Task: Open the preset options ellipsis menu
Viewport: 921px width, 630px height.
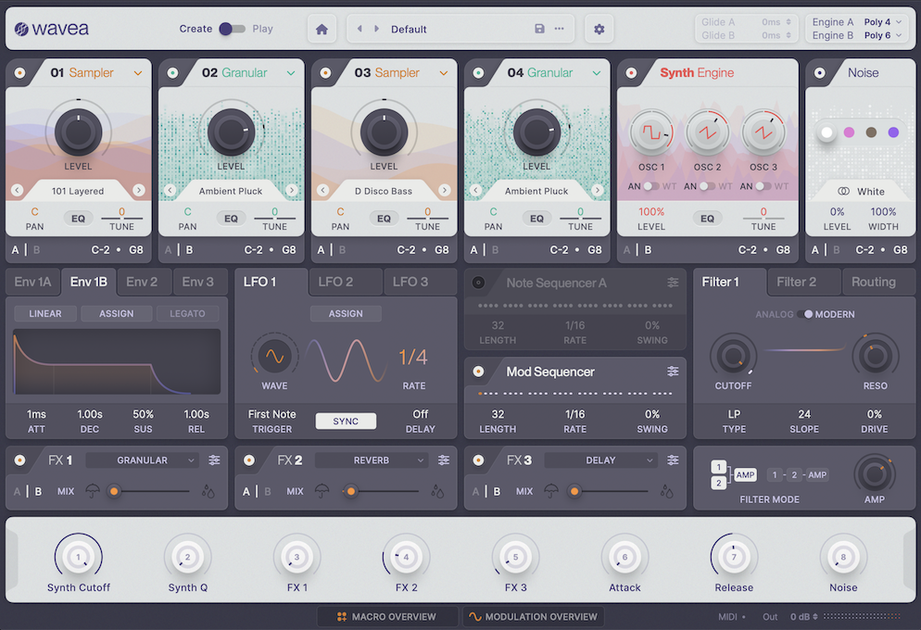Action: (559, 29)
